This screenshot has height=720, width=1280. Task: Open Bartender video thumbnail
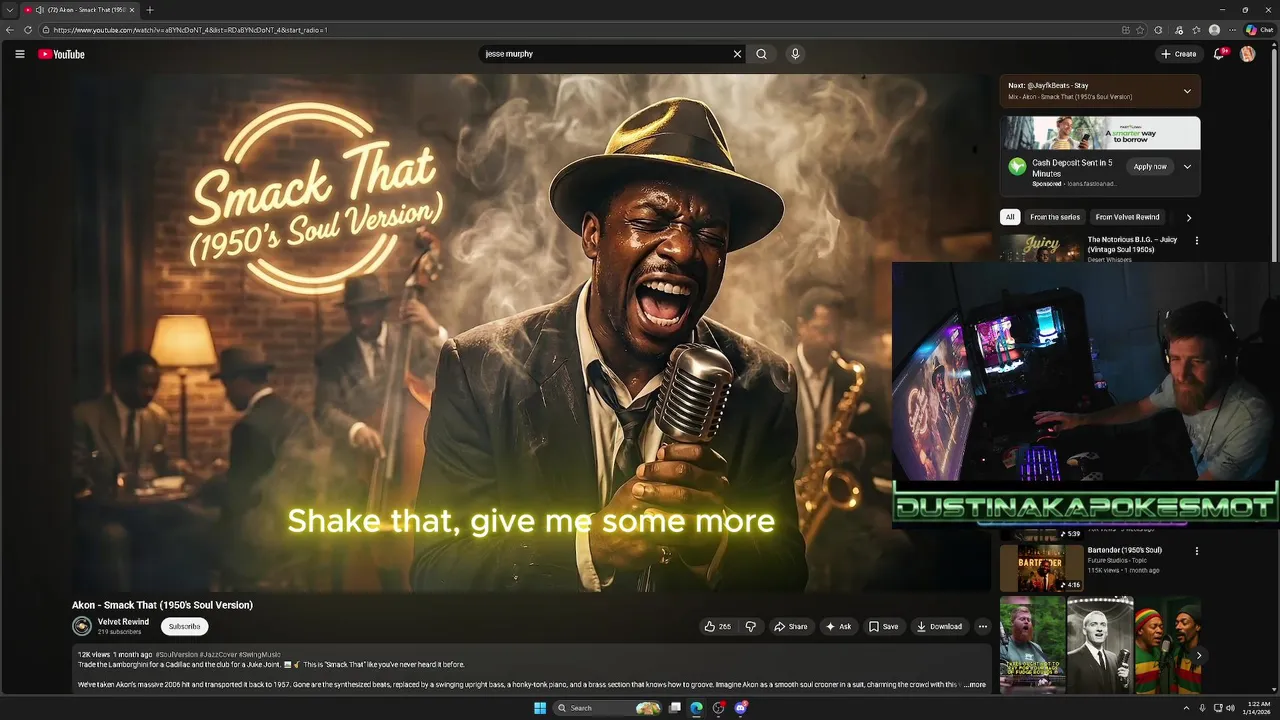coord(1041,567)
